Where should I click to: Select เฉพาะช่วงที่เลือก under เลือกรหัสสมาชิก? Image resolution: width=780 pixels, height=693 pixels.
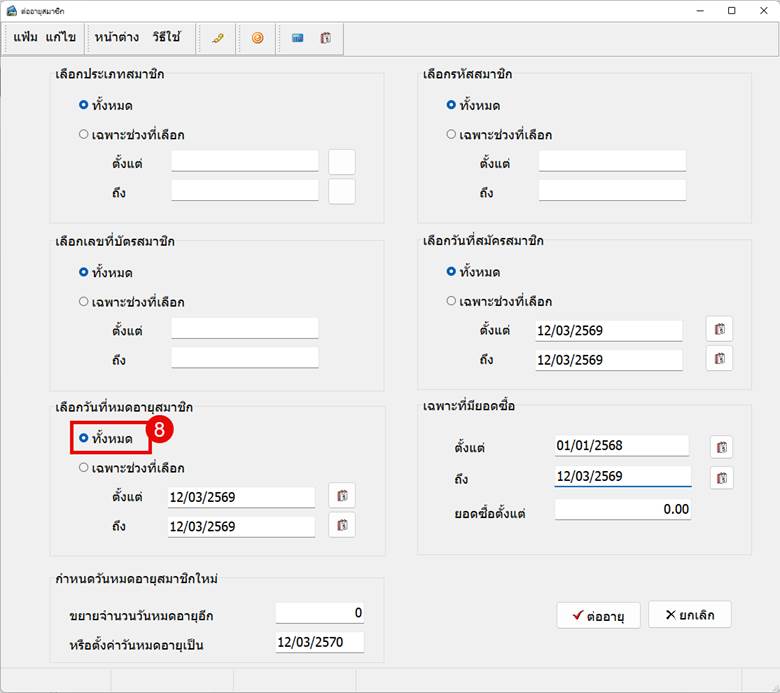click(499, 135)
